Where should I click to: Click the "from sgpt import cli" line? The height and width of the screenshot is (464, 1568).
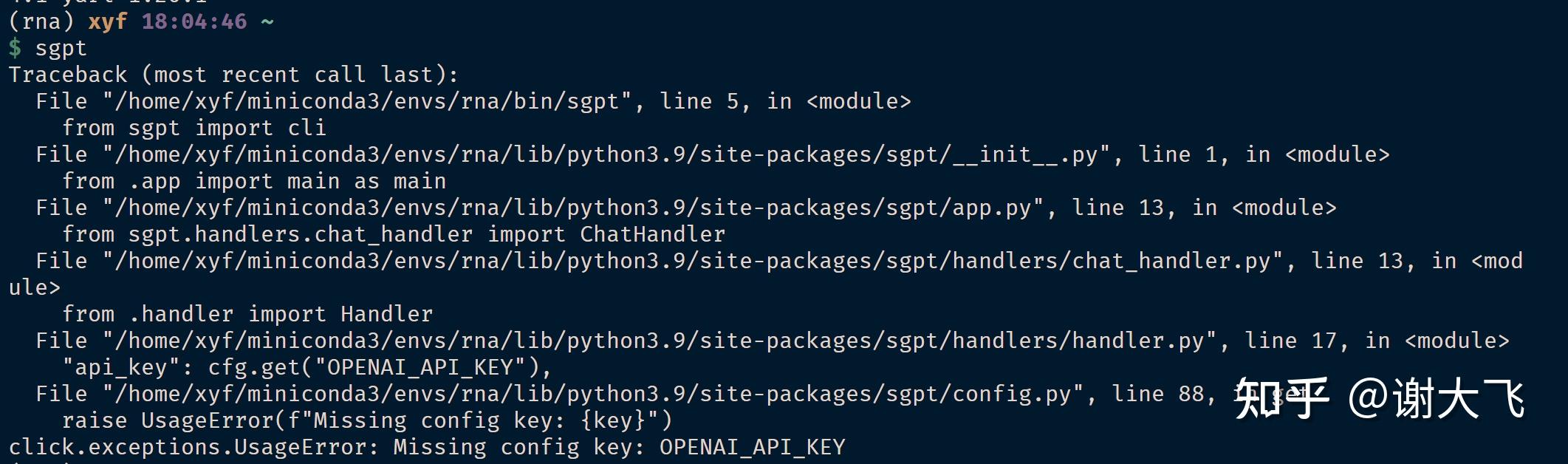194,128
